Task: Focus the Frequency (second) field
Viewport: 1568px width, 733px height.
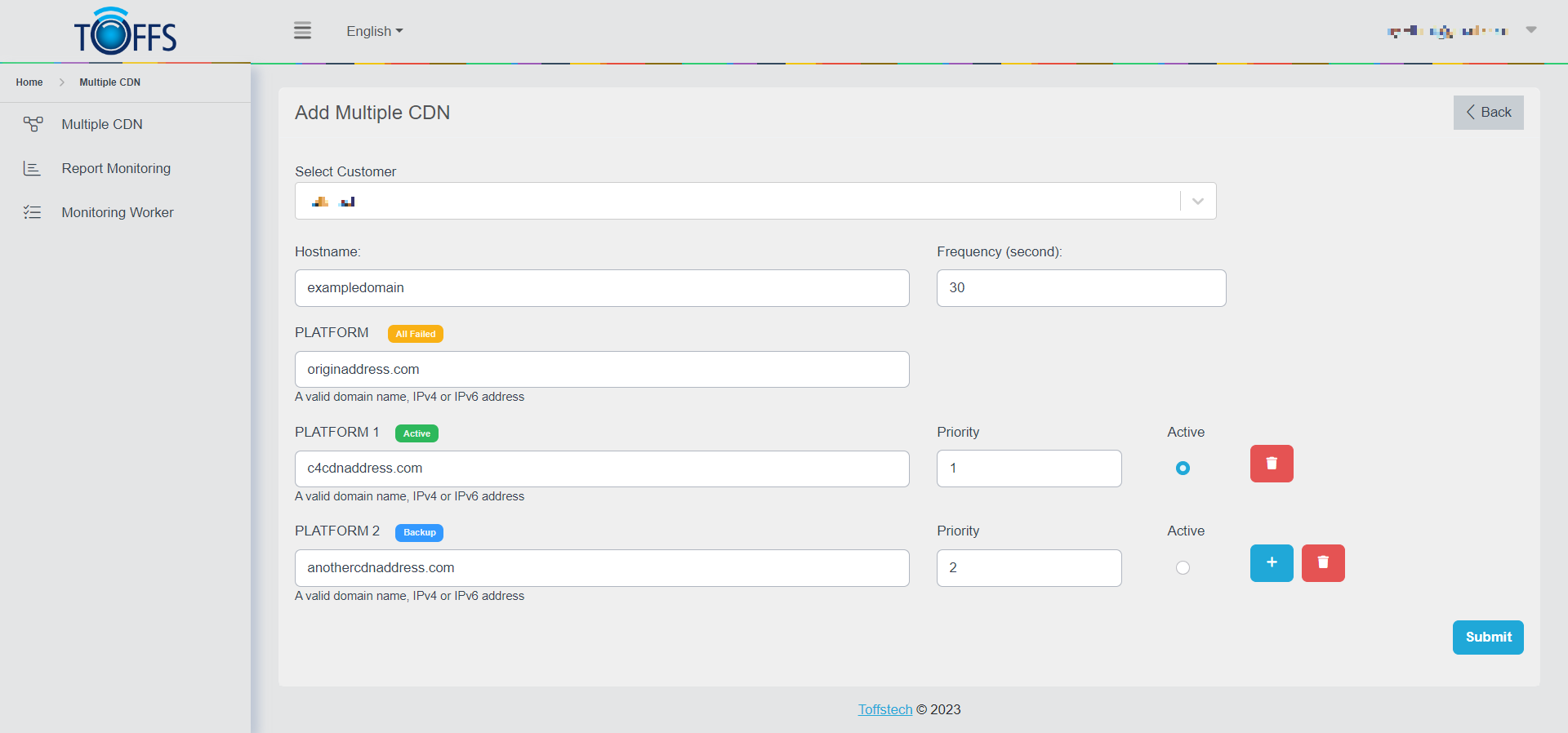Action: click(1080, 288)
